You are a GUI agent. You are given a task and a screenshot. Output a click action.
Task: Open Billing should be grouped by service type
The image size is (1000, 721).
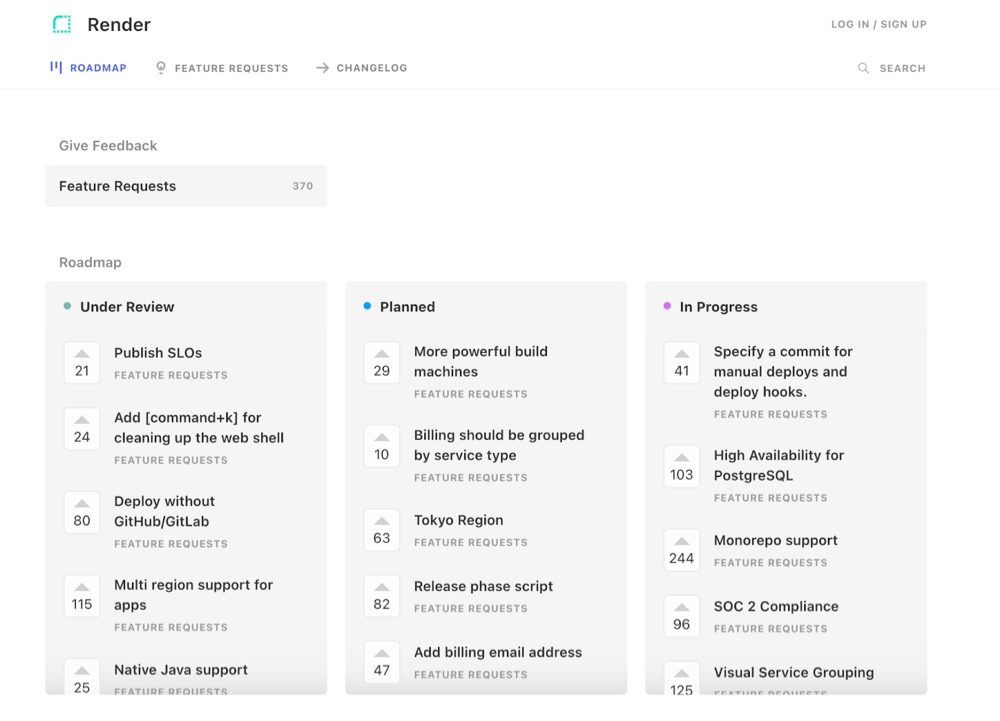[499, 445]
